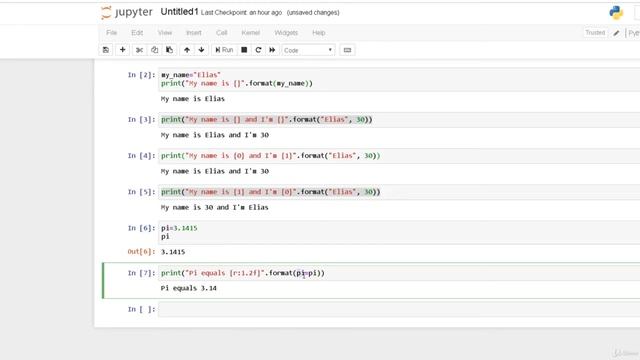This screenshot has height=360, width=640.
Task: Rename the notebook title Untitled1
Action: 179,12
